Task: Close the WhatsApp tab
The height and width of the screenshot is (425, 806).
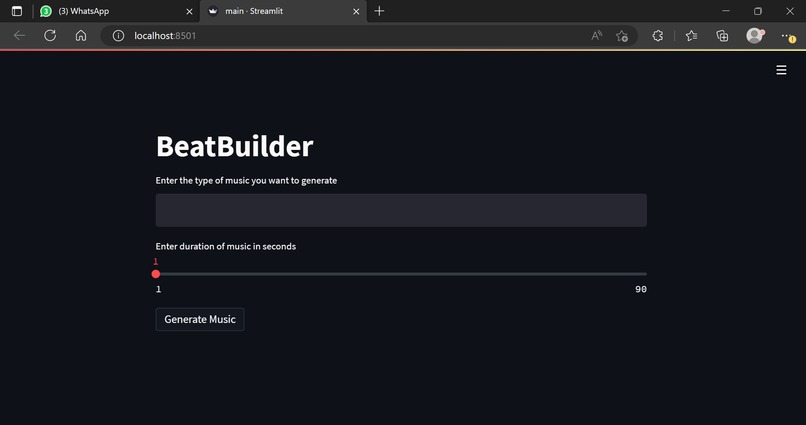Action: point(189,11)
